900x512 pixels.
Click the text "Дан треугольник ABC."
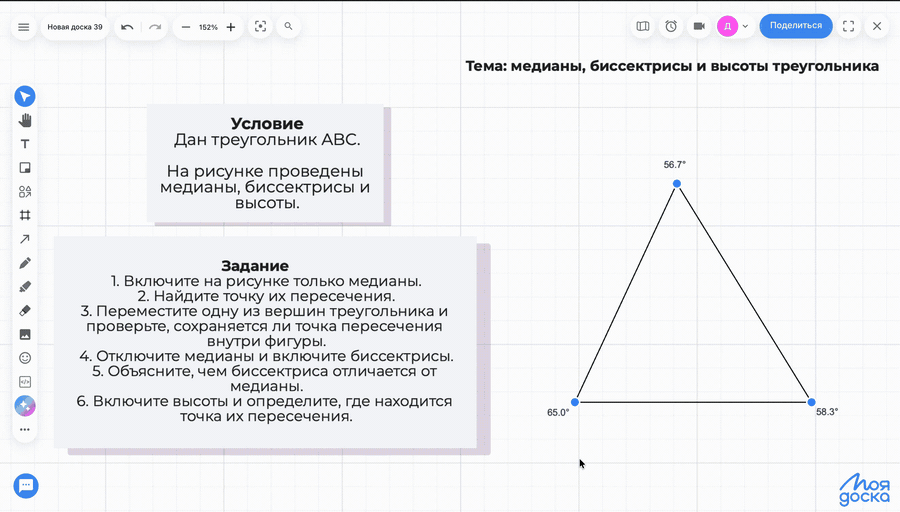point(267,139)
